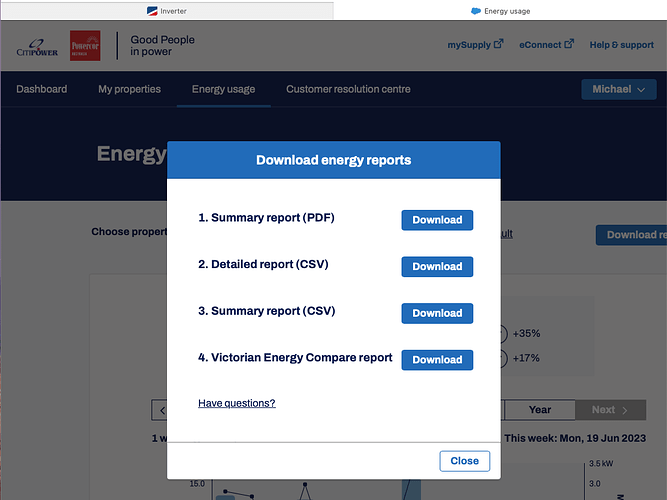Click the Next period button
The height and width of the screenshot is (500, 667).
pyautogui.click(x=610, y=410)
